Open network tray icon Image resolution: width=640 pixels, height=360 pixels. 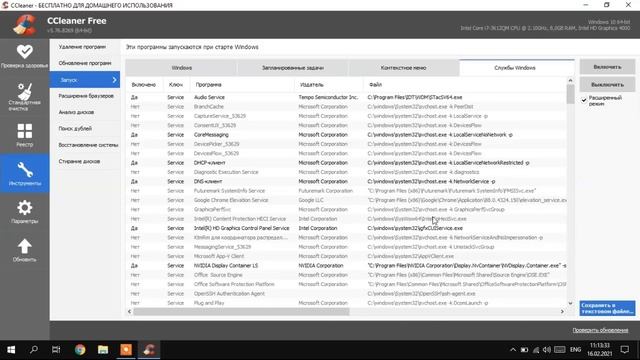click(536, 350)
